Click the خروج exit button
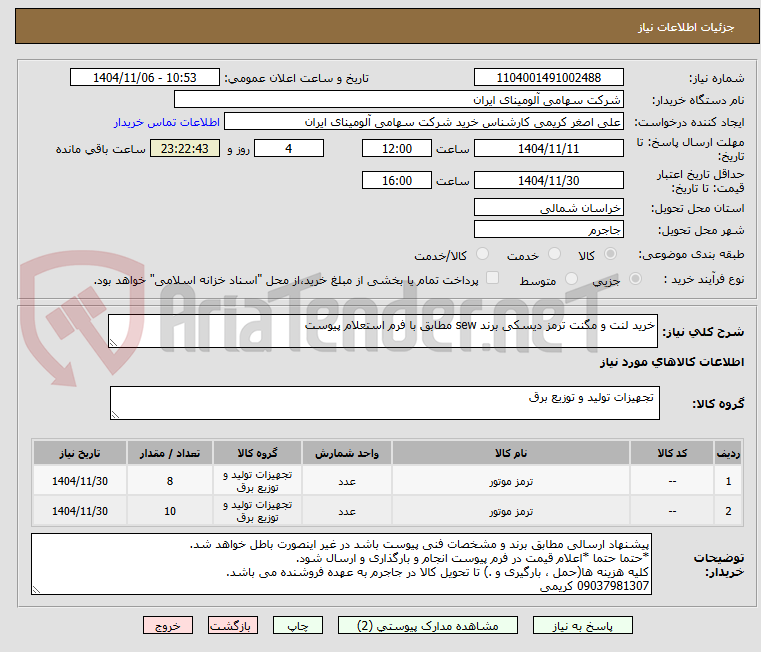 (167, 625)
